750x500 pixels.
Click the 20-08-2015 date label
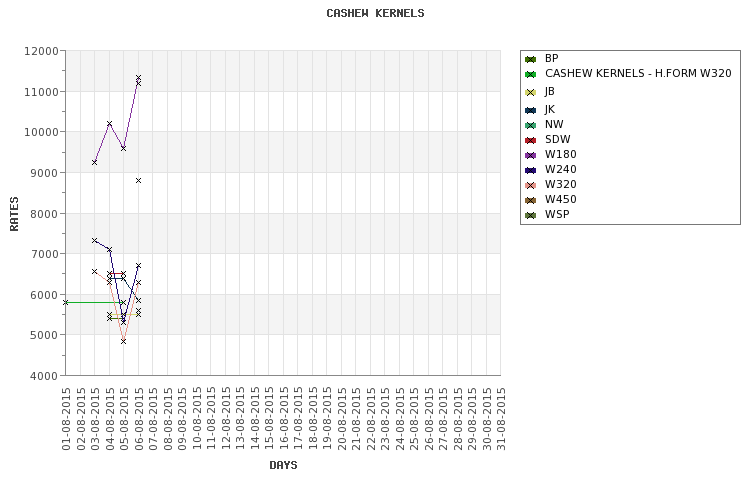pyautogui.click(x=342, y=419)
